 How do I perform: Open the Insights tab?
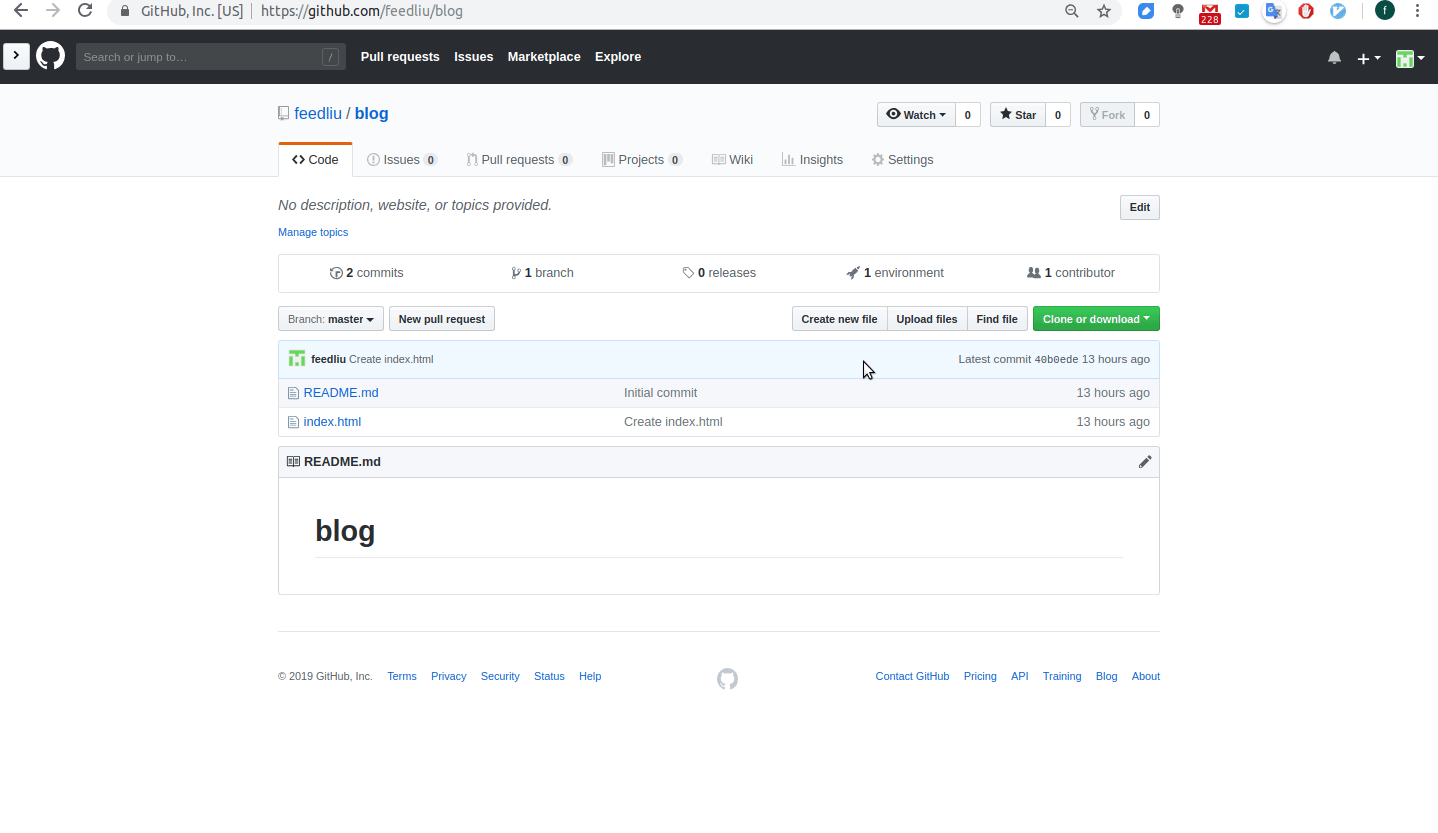(x=812, y=160)
